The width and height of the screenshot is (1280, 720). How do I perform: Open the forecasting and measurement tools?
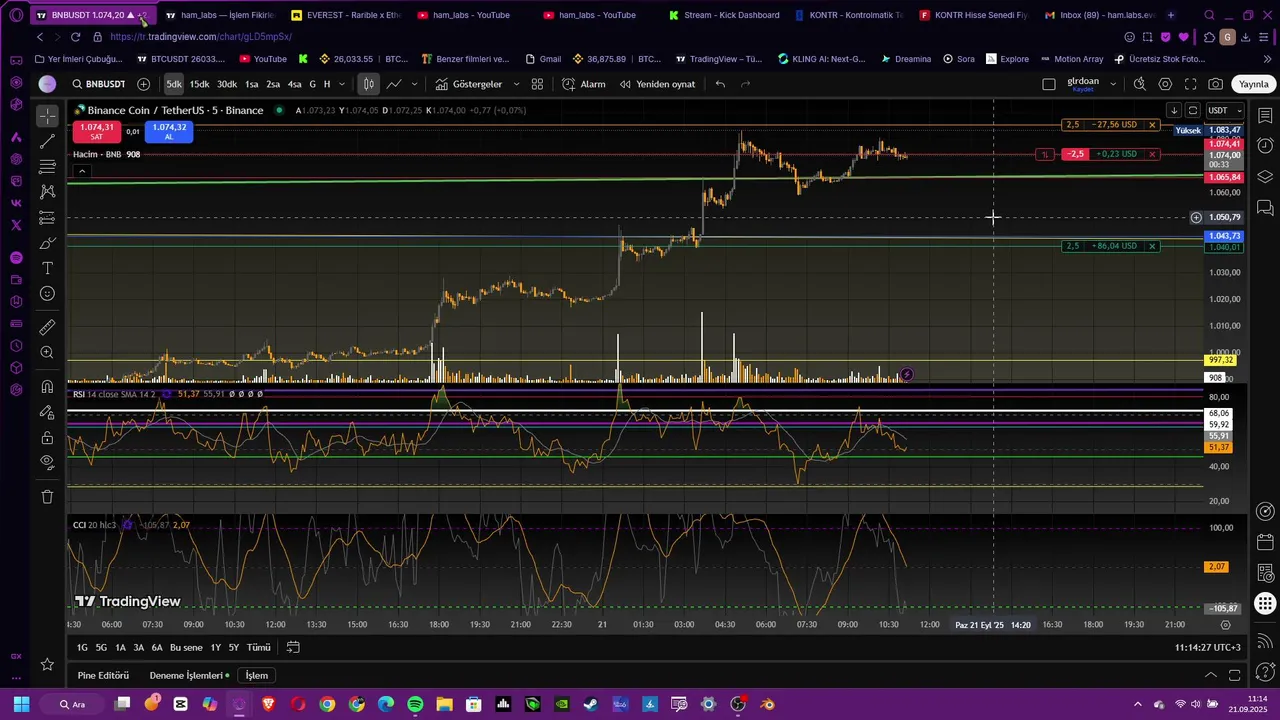[47, 218]
